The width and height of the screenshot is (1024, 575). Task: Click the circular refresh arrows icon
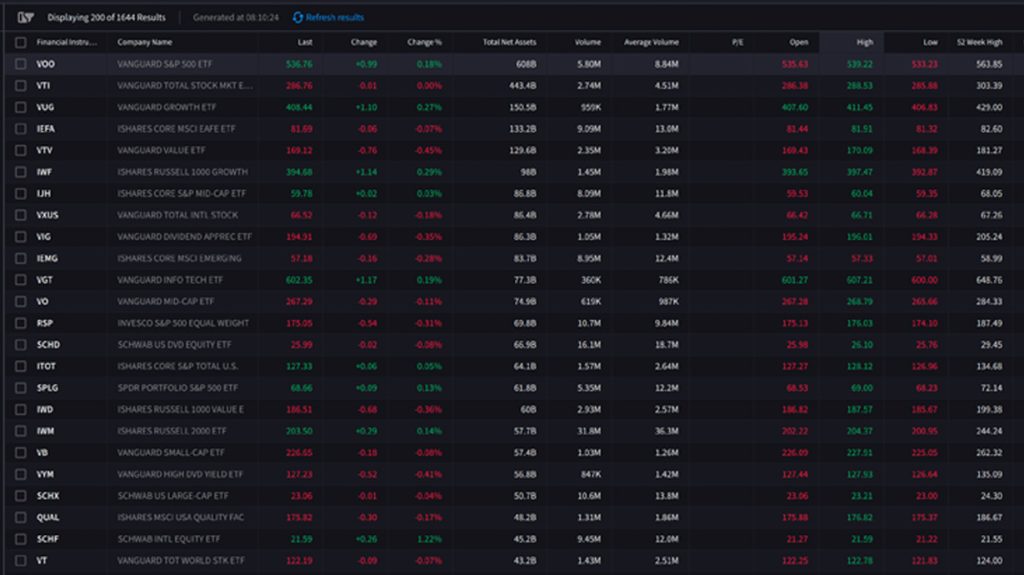pos(298,18)
